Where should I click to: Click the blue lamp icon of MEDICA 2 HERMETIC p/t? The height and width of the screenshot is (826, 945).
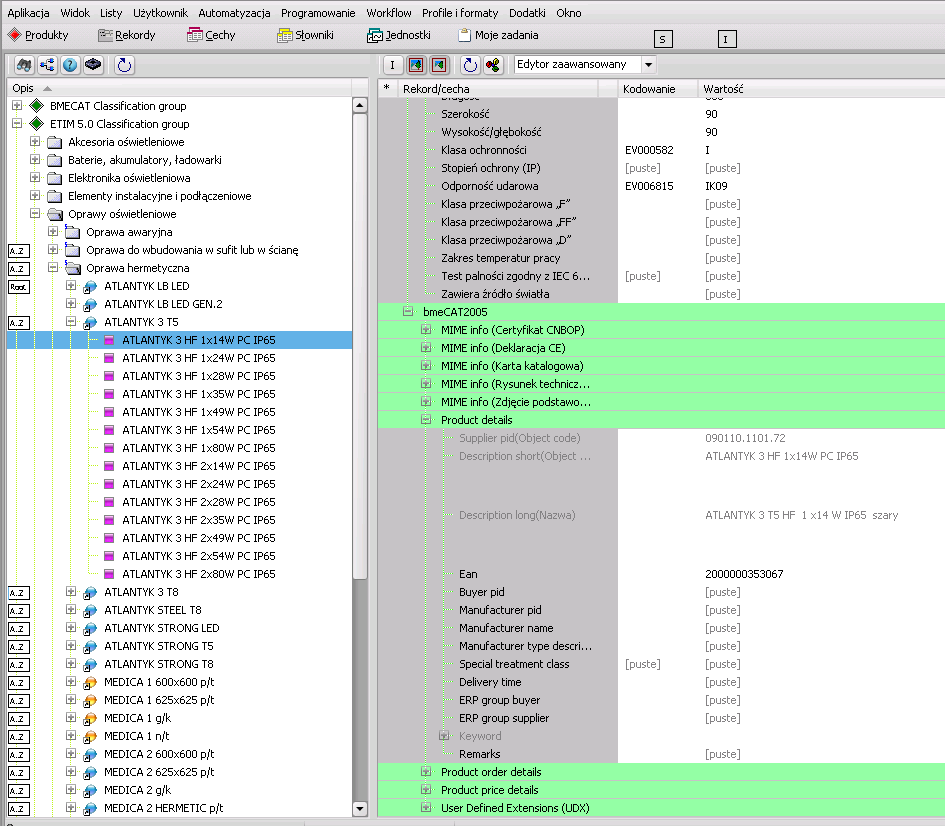point(90,809)
